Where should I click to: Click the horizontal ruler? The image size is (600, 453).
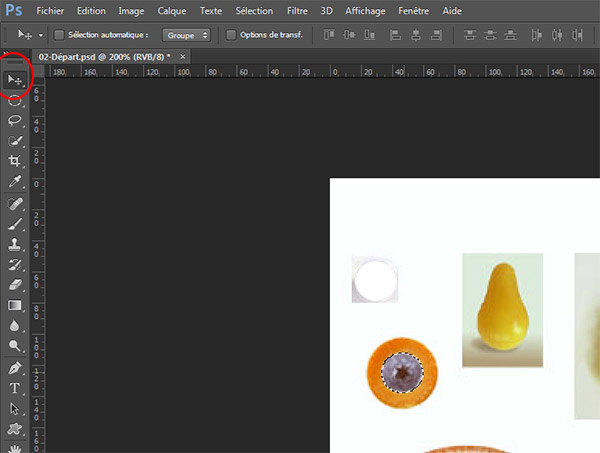click(x=321, y=72)
